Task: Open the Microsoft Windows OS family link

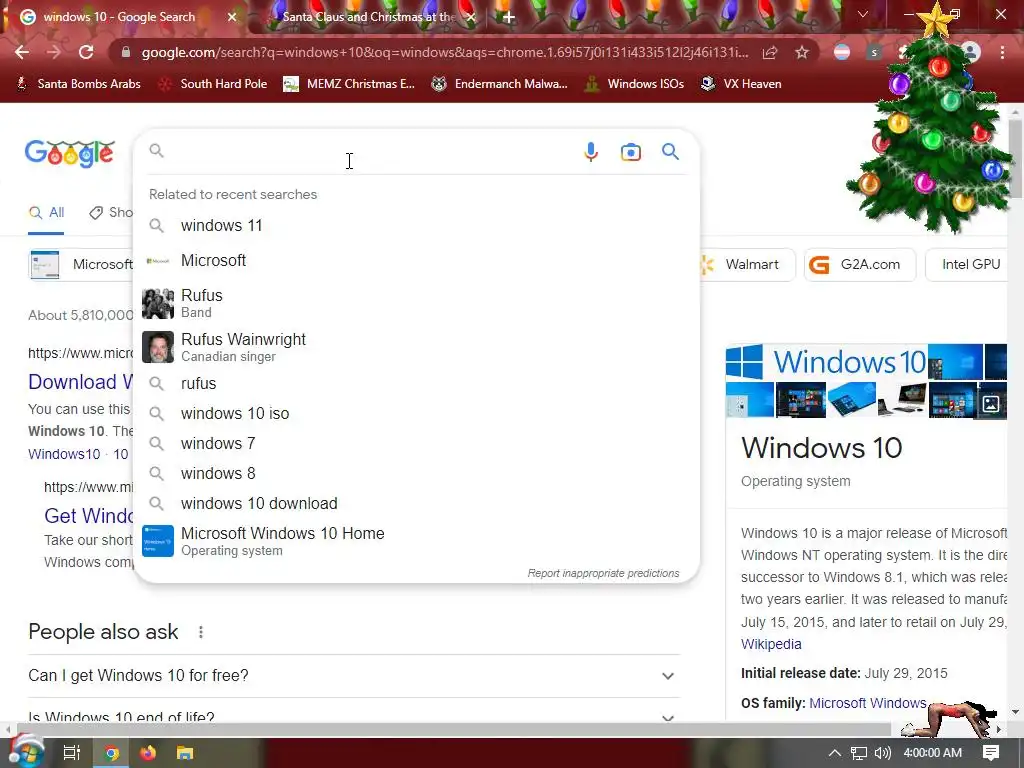Action: [867, 703]
